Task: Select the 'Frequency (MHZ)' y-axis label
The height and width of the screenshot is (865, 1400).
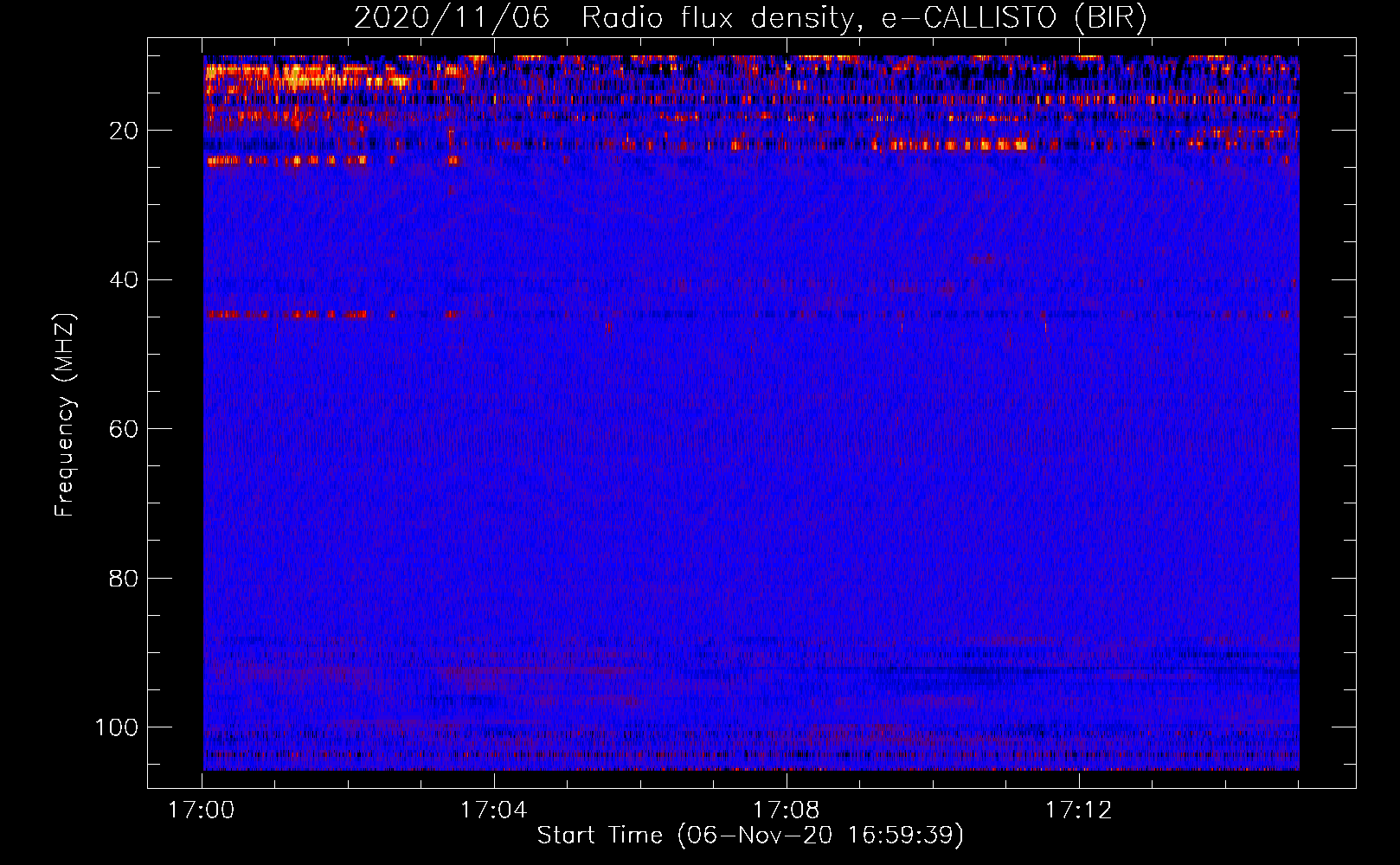Action: (x=65, y=414)
